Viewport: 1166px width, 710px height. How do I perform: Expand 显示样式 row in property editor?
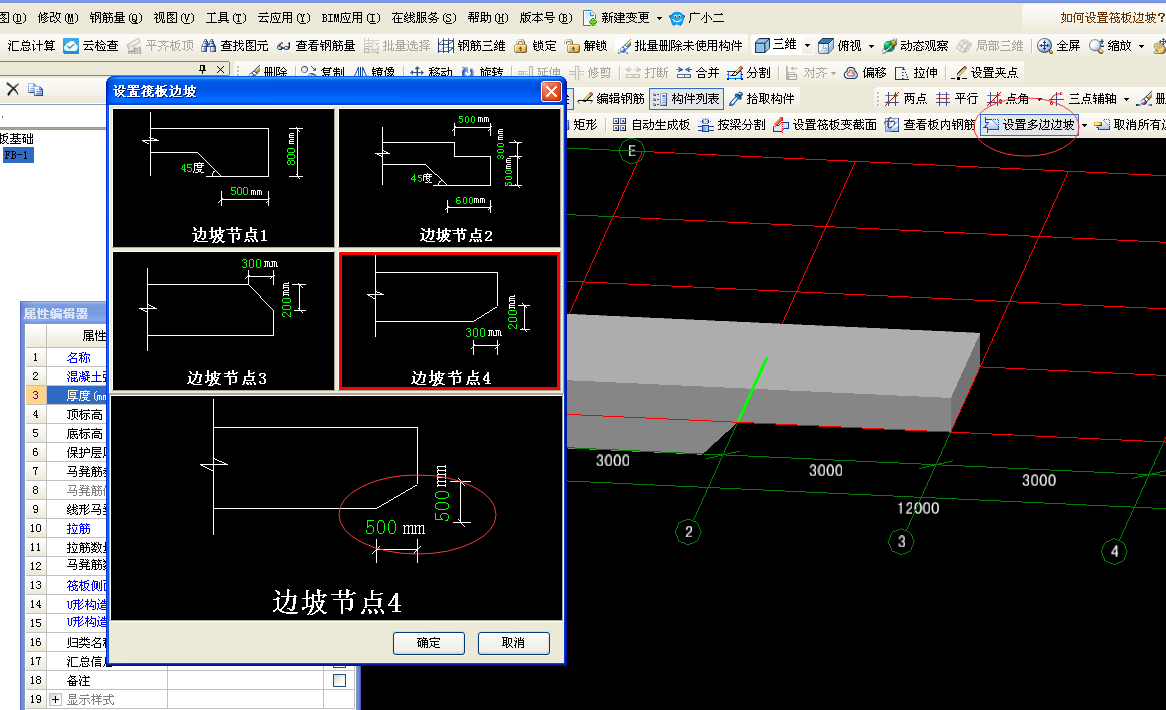click(55, 700)
